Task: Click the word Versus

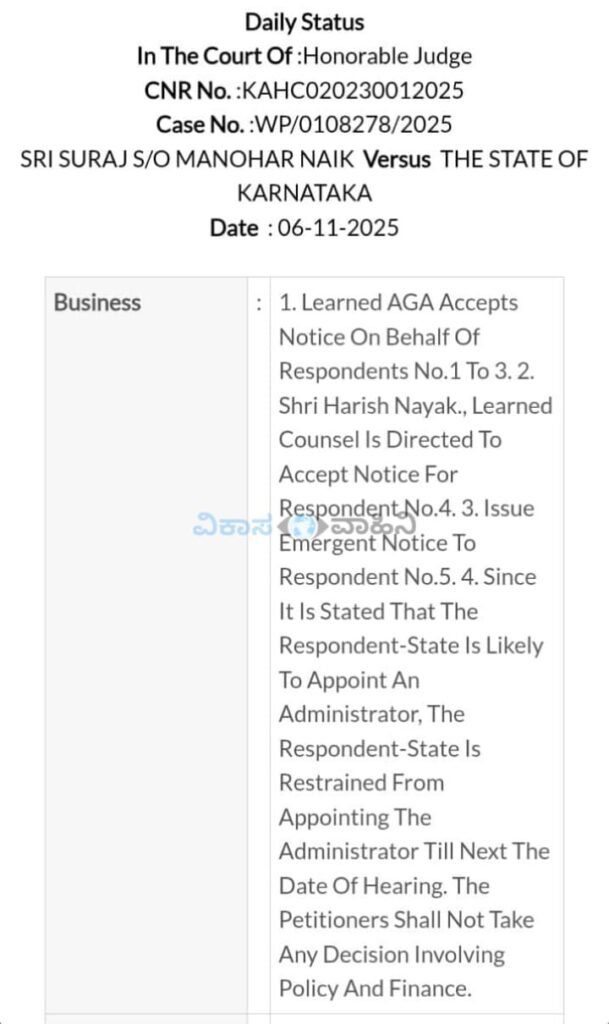Action: 397,160
